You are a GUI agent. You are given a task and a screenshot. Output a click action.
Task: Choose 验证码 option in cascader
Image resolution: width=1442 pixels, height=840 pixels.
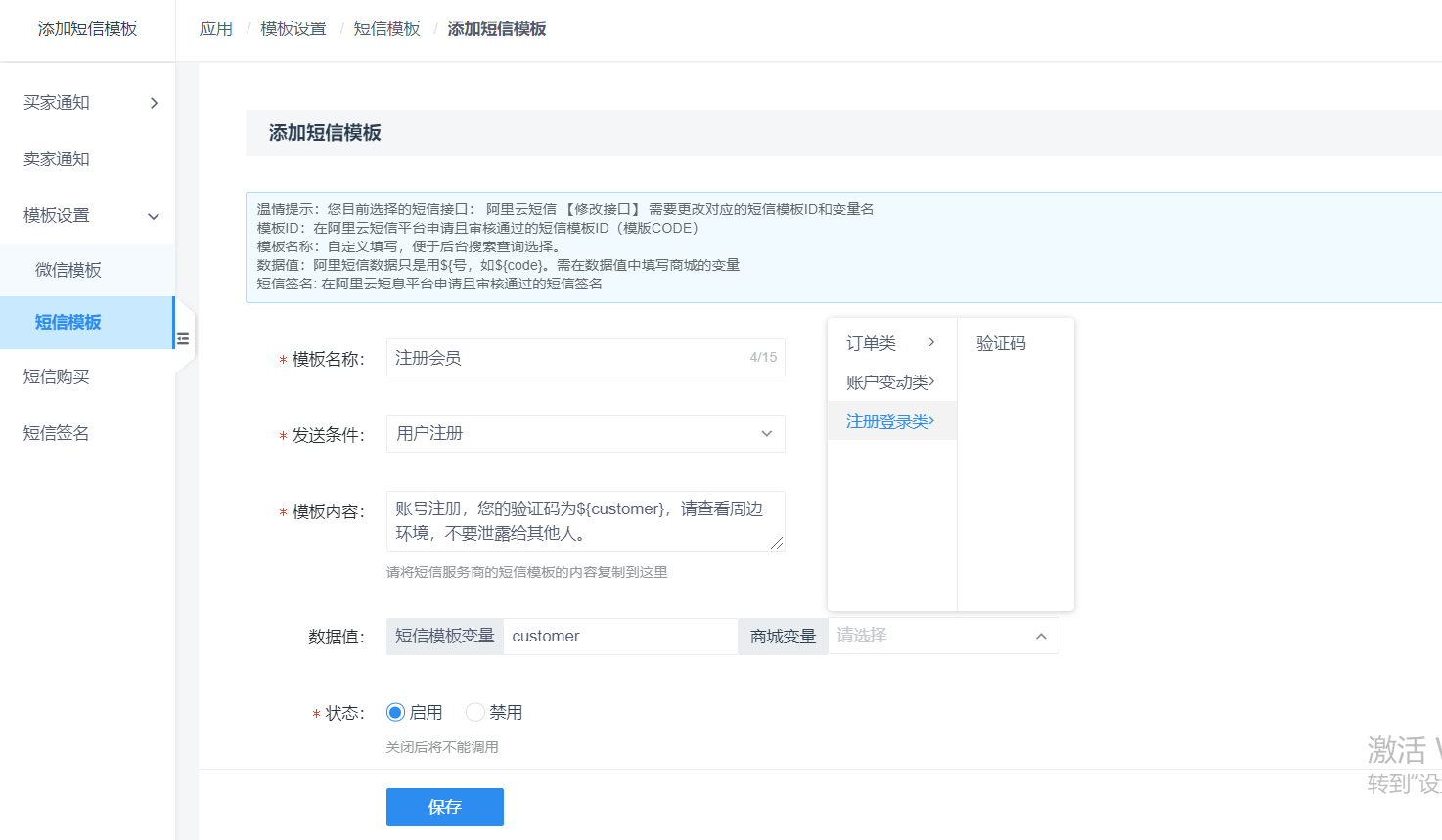click(x=1015, y=343)
